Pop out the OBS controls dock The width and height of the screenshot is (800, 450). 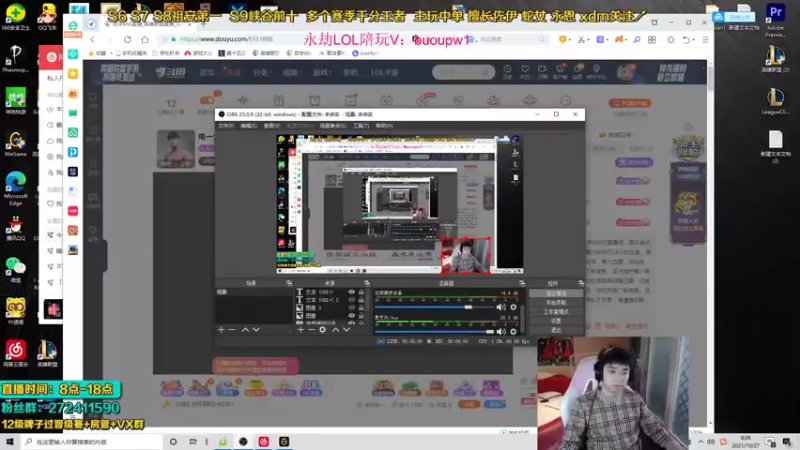581,283
